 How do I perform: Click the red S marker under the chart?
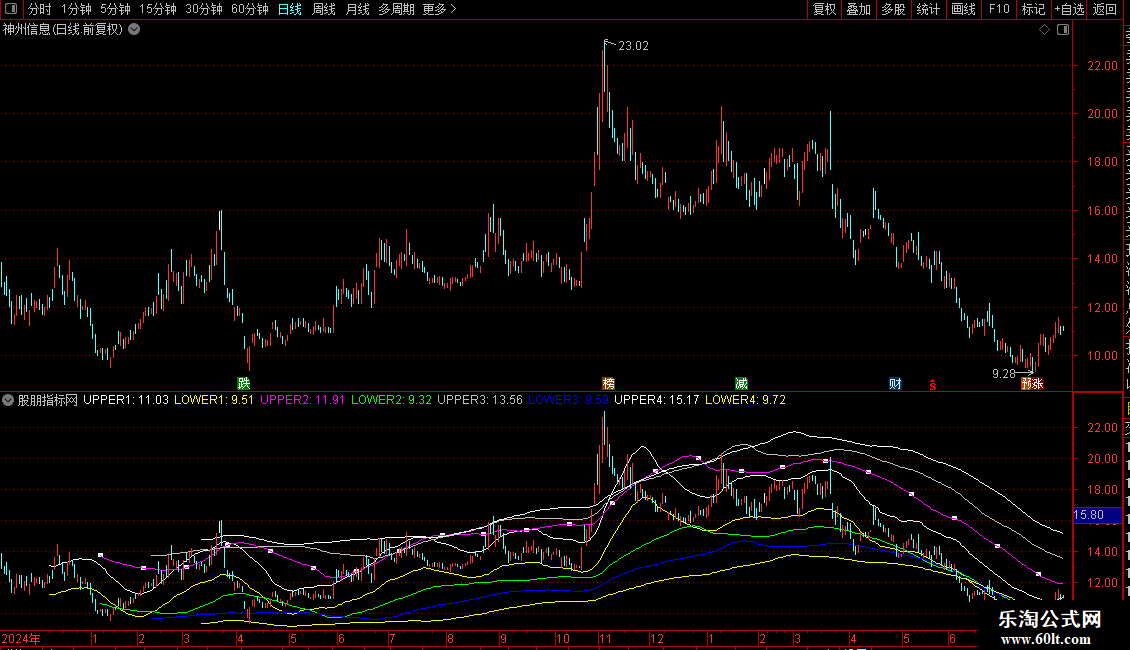coord(933,385)
